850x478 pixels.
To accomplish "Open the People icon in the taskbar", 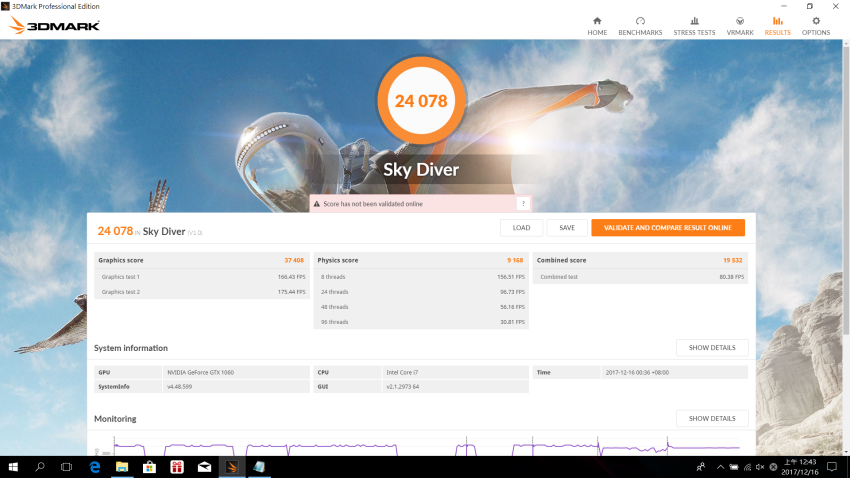I will (x=701, y=467).
